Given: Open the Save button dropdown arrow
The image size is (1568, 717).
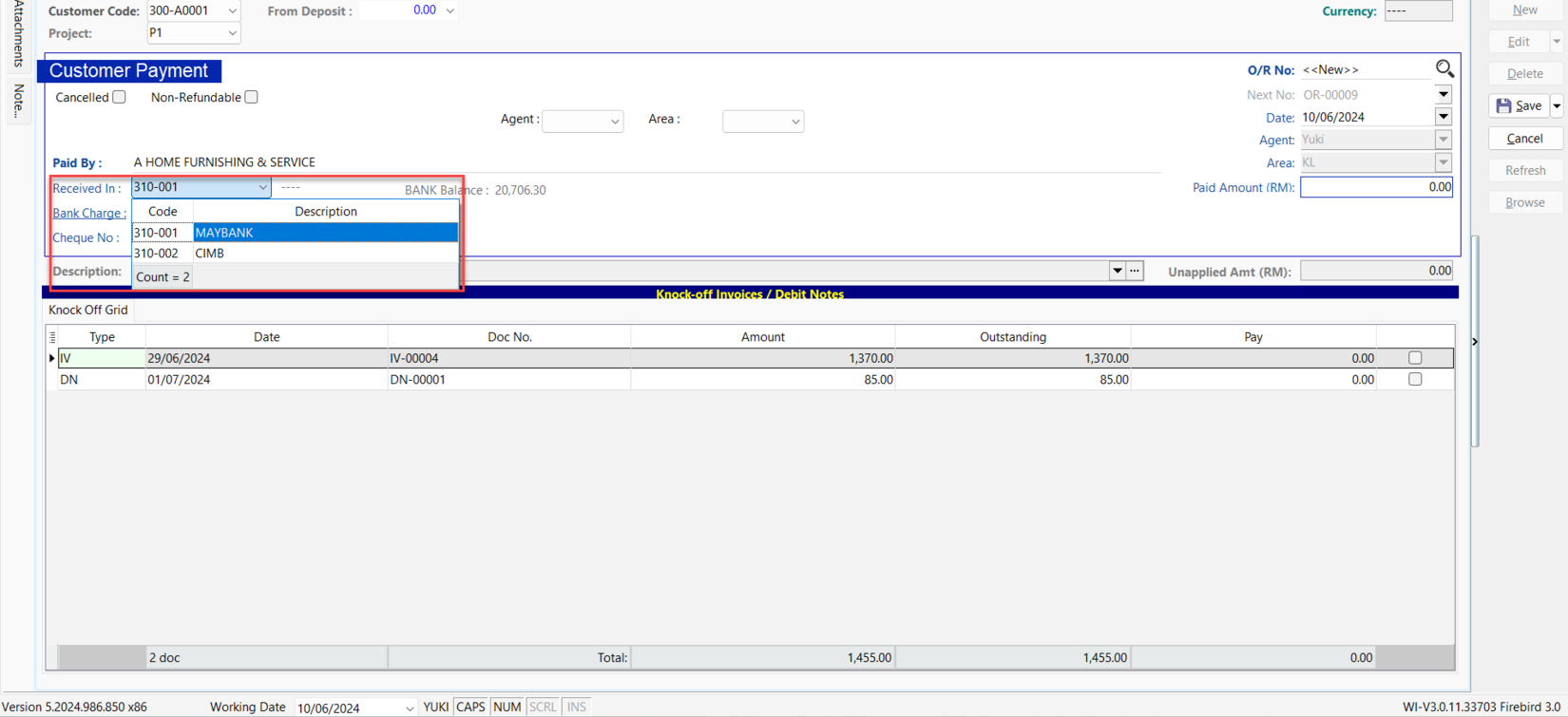Looking at the screenshot, I should pos(1557,105).
